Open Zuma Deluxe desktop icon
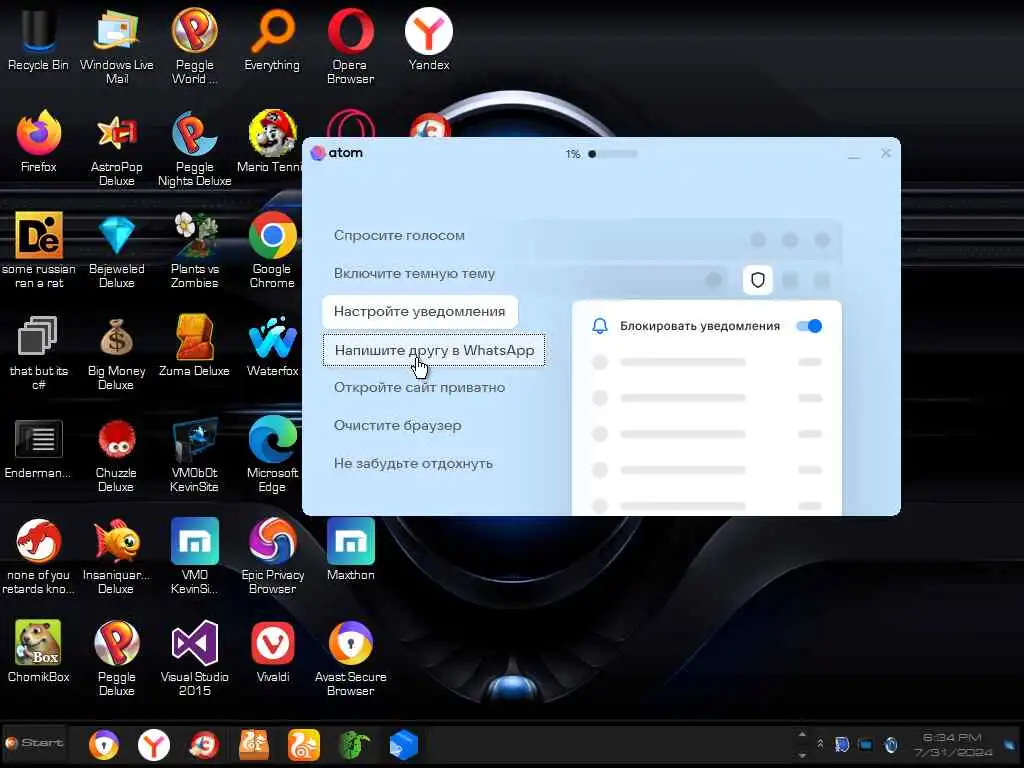The height and width of the screenshot is (768, 1024). coord(195,345)
